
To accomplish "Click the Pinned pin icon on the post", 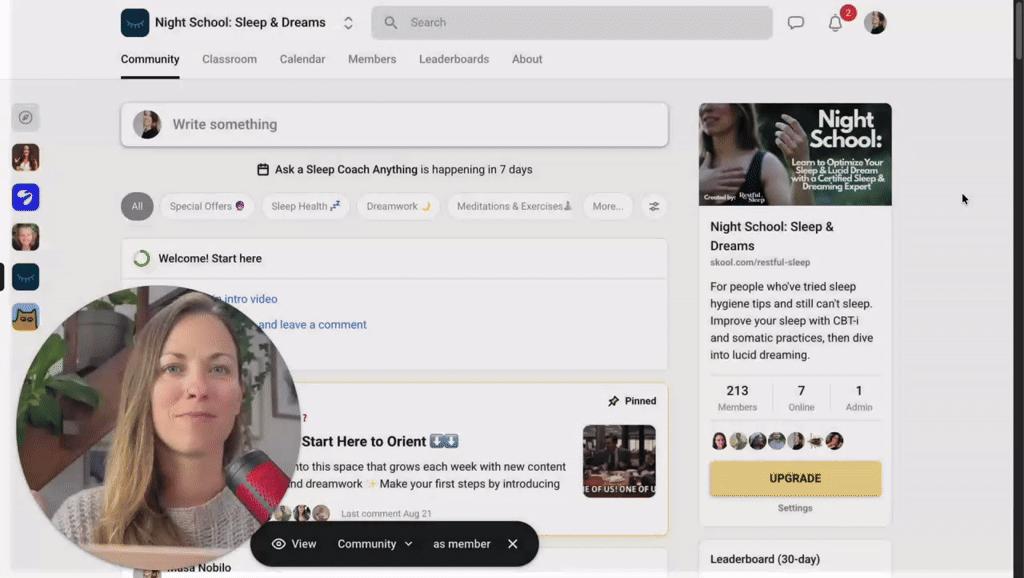I will pos(613,401).
